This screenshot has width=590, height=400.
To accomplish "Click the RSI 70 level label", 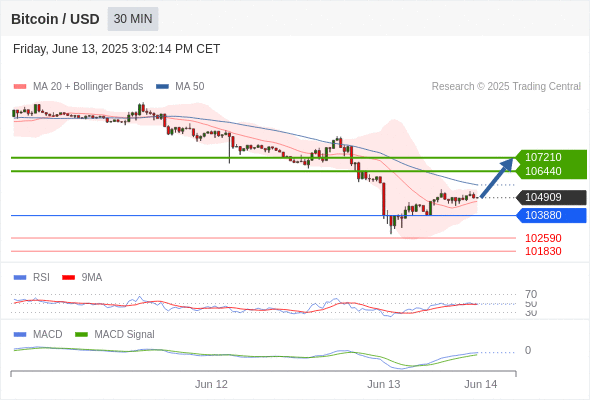I will (x=531, y=294).
